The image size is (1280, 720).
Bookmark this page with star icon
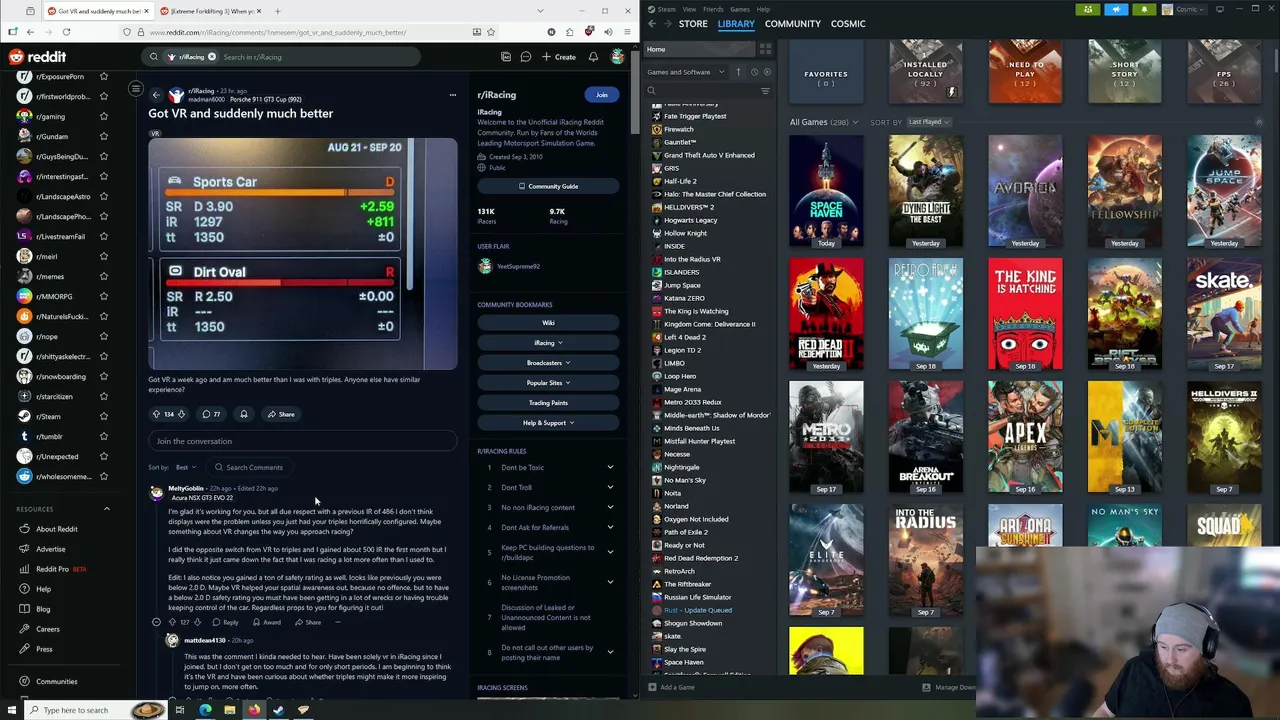coord(491,32)
